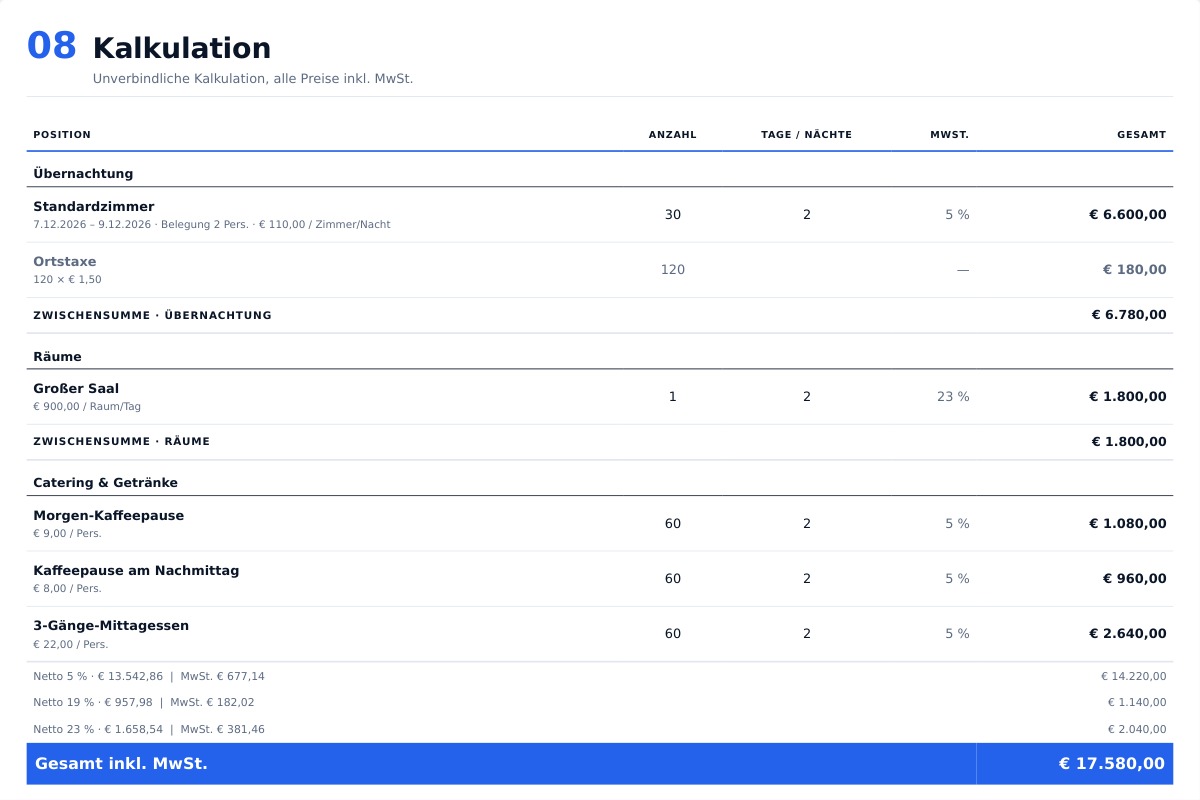The width and height of the screenshot is (1200, 800).
Task: Select the "Übernachtung" section heading
Action: (83, 174)
